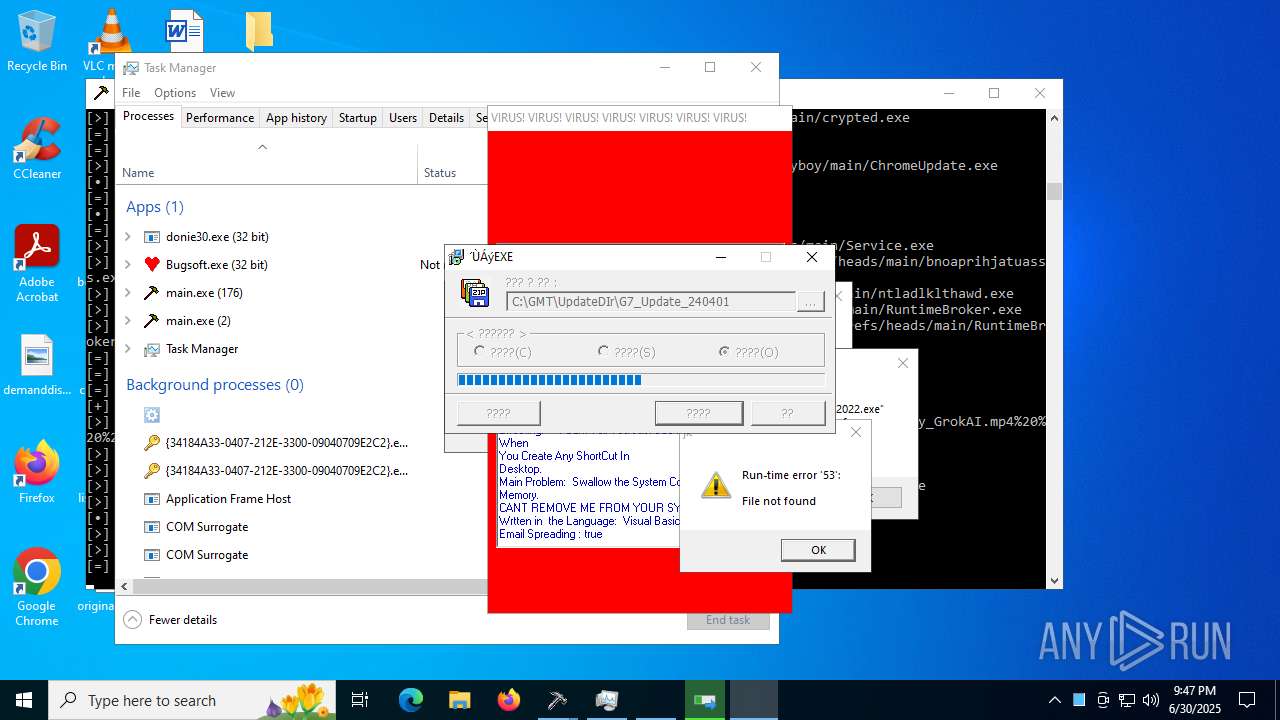The width and height of the screenshot is (1280, 720).
Task: Open the CCleaner desktop shortcut
Action: coord(37,150)
